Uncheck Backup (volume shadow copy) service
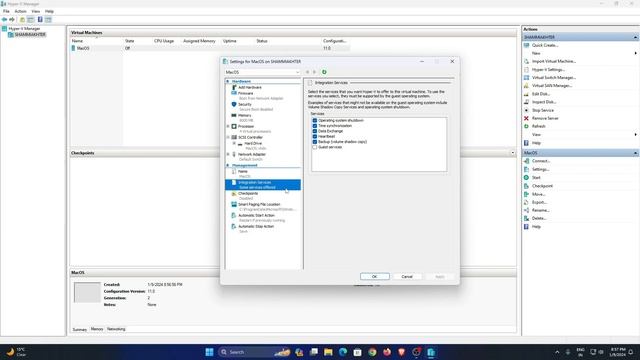 pyautogui.click(x=315, y=142)
